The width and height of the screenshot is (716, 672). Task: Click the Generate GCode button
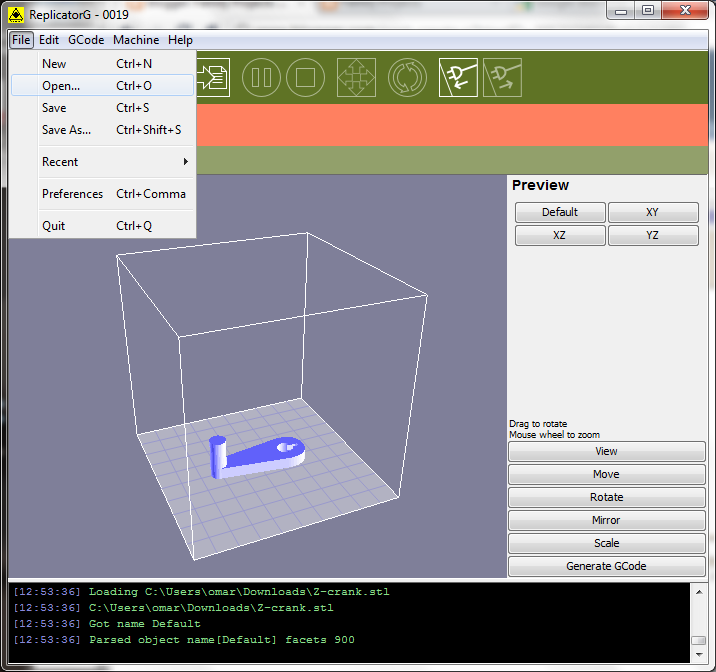click(x=606, y=566)
